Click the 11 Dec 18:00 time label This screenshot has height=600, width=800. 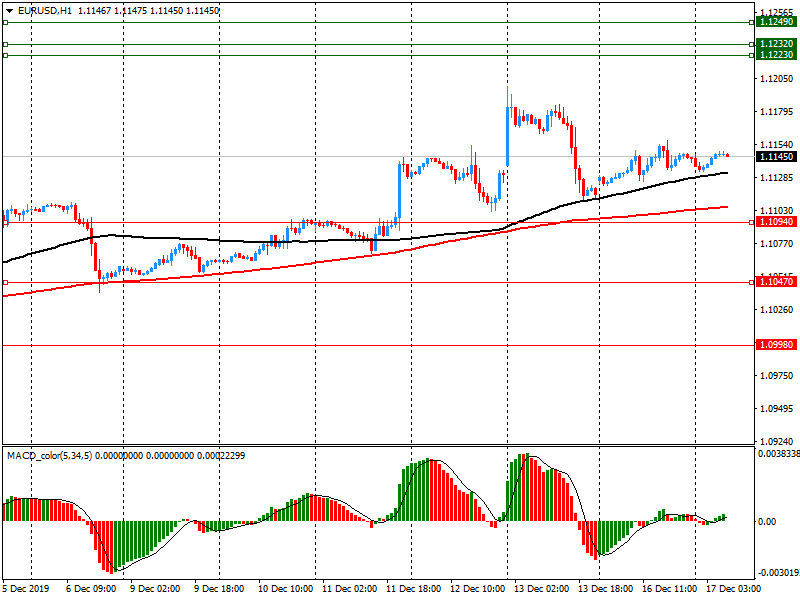pyautogui.click(x=413, y=589)
